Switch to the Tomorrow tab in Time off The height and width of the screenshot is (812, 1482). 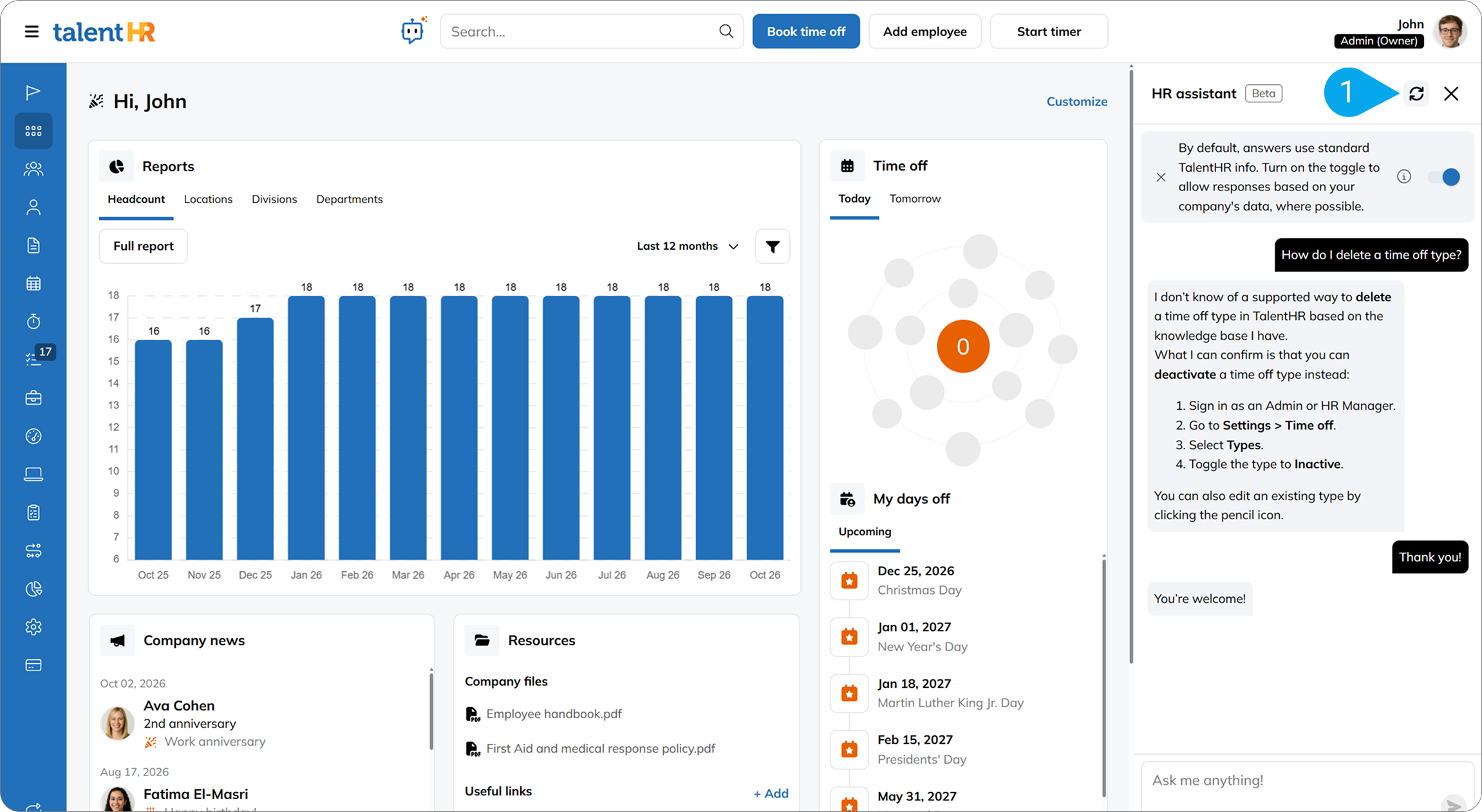(915, 199)
